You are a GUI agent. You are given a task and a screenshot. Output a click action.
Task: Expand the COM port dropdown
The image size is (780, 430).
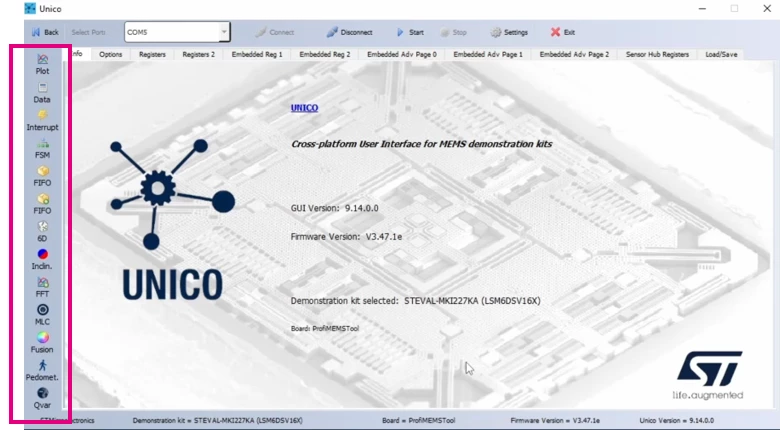click(224, 32)
